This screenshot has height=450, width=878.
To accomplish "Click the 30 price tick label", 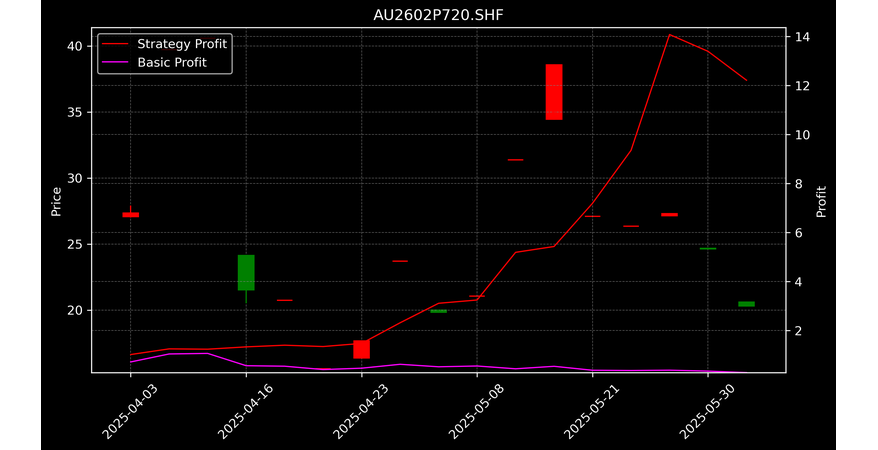I will [75, 179].
